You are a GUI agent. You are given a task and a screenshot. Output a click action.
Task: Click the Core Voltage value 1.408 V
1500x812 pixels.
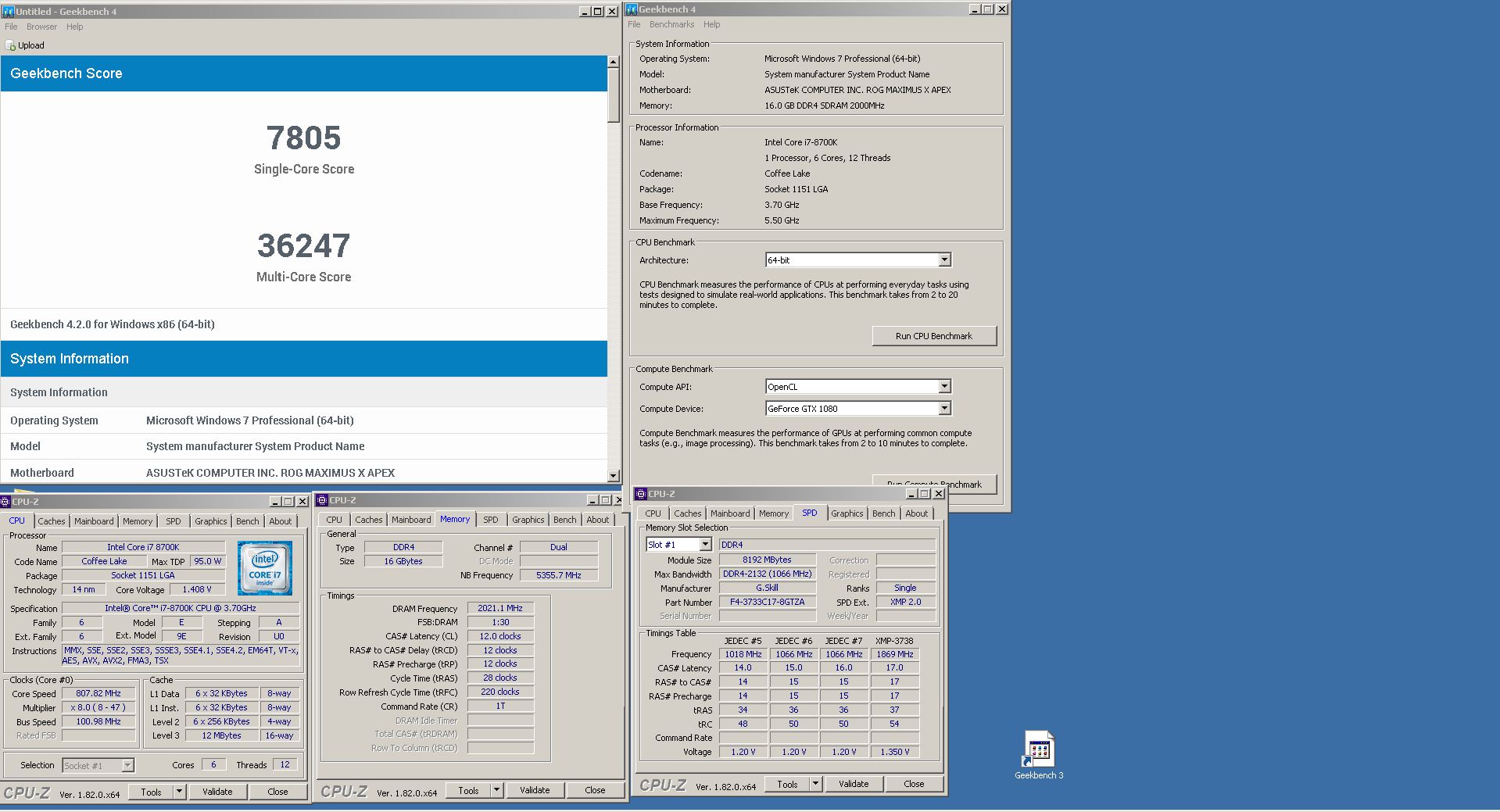[196, 590]
